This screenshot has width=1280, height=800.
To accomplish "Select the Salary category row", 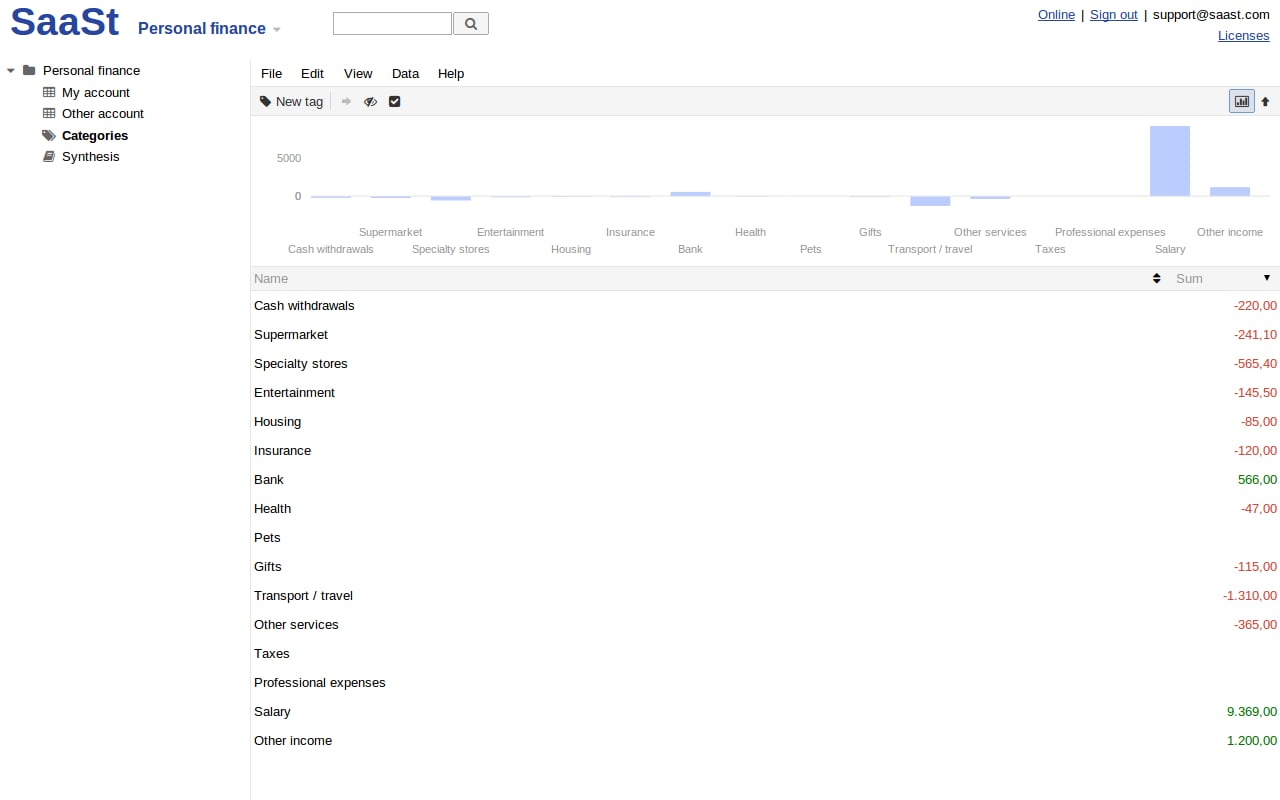I will coord(765,712).
